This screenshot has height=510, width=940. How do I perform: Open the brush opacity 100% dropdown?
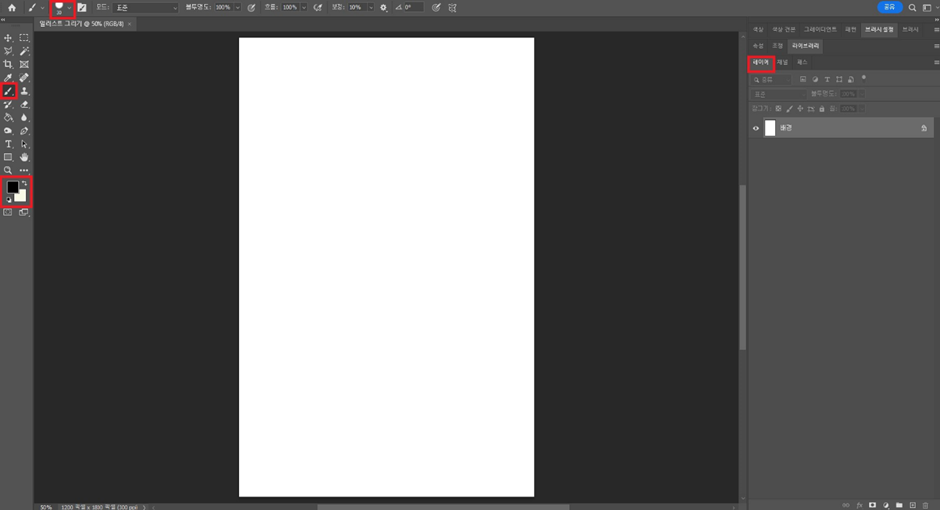coord(237,8)
